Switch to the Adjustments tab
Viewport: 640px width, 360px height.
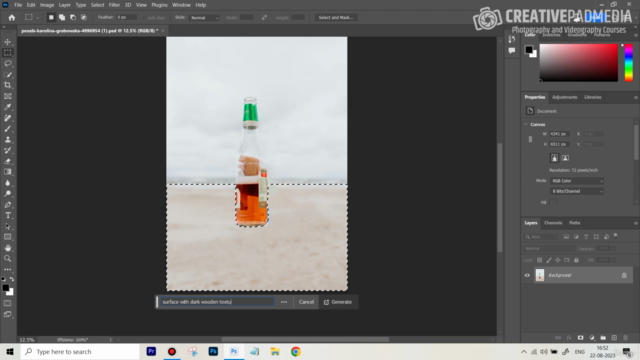(x=564, y=97)
